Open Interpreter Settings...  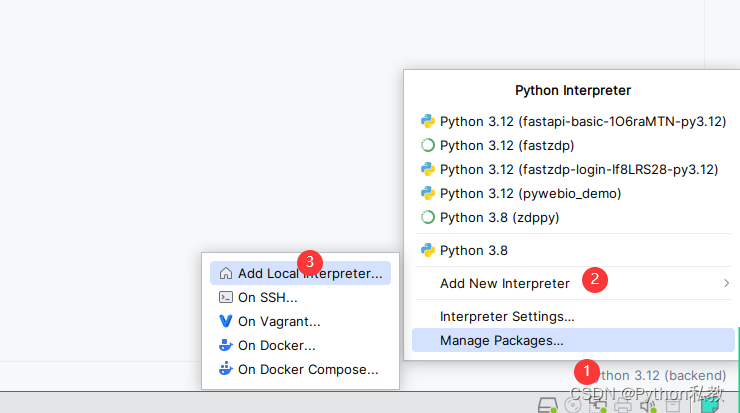[x=573, y=316]
